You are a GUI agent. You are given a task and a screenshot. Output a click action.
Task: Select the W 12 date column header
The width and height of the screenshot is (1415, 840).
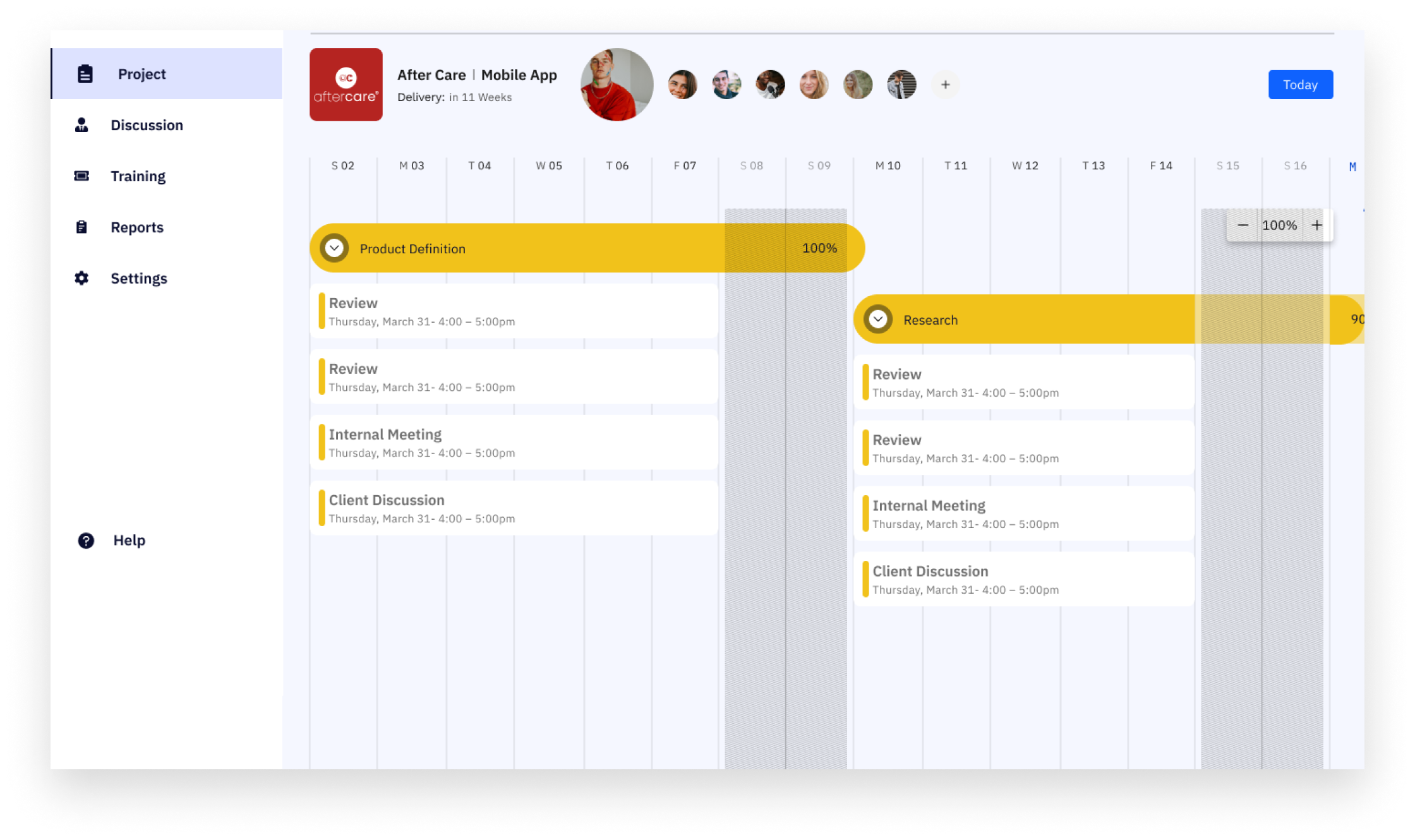(x=1025, y=165)
